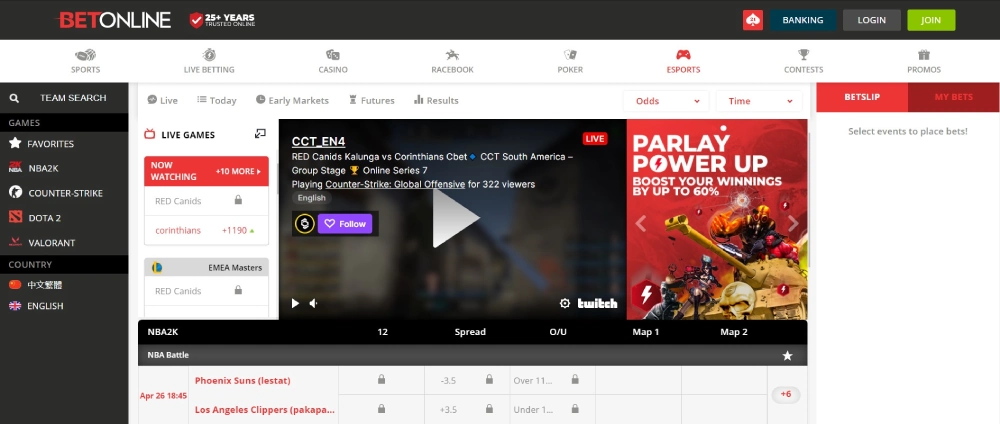This screenshot has width=1000, height=424.
Task: Select Counter-Strike in sidebar
Action: click(x=64, y=193)
